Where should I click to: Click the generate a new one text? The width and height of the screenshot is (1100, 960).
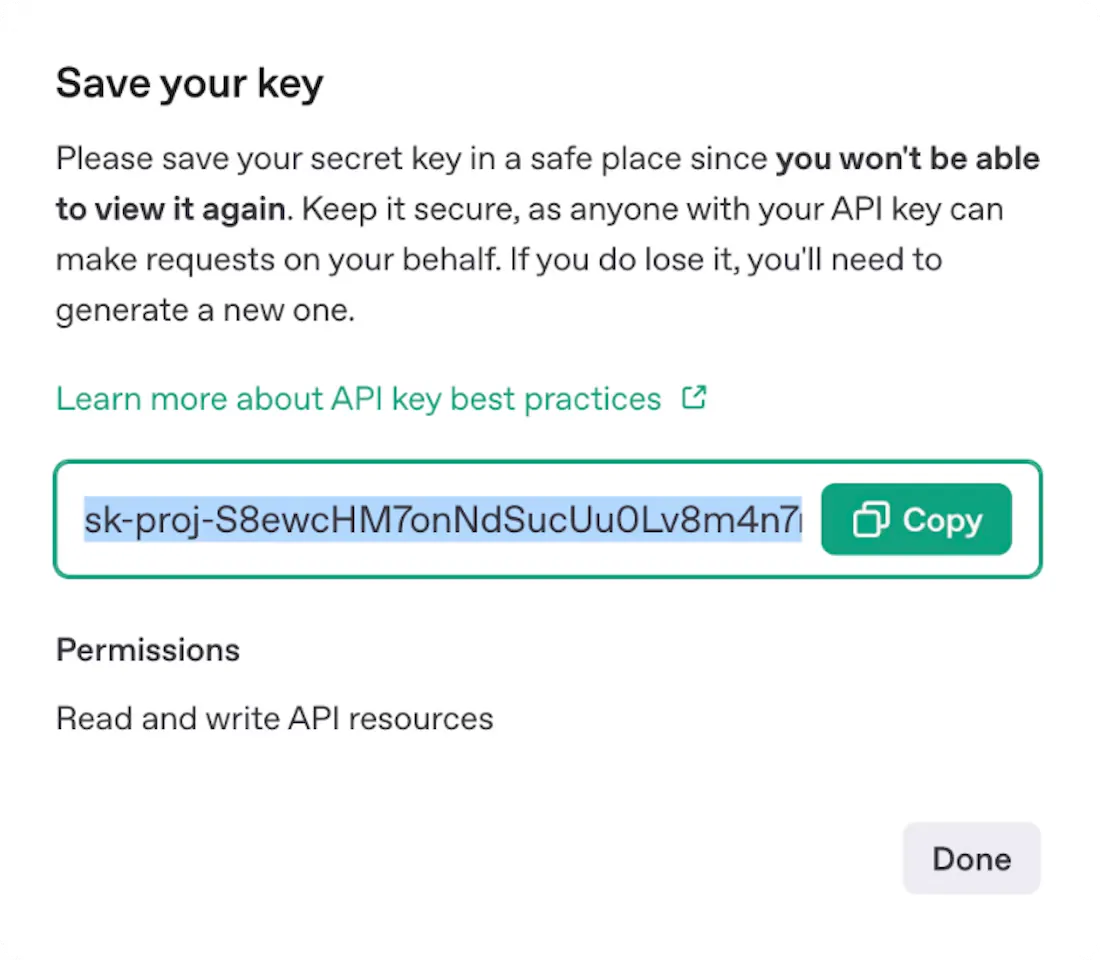click(205, 310)
